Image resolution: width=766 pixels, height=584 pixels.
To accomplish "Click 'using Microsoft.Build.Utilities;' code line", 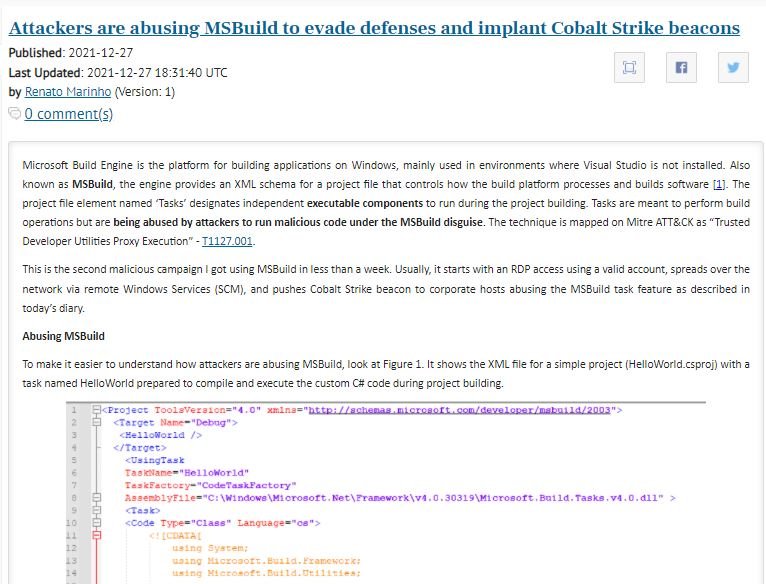I will pos(266,573).
